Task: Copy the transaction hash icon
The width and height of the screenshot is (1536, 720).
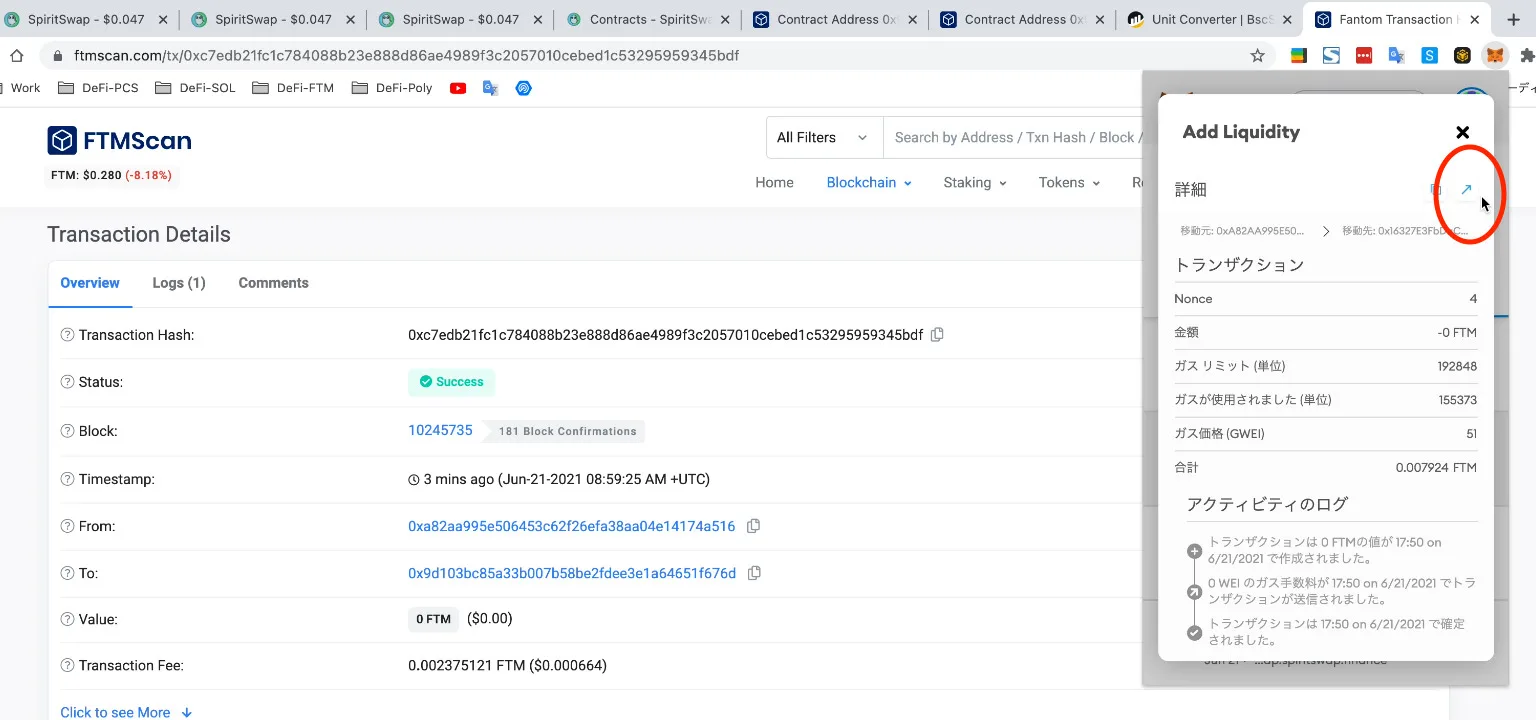Action: (x=937, y=335)
